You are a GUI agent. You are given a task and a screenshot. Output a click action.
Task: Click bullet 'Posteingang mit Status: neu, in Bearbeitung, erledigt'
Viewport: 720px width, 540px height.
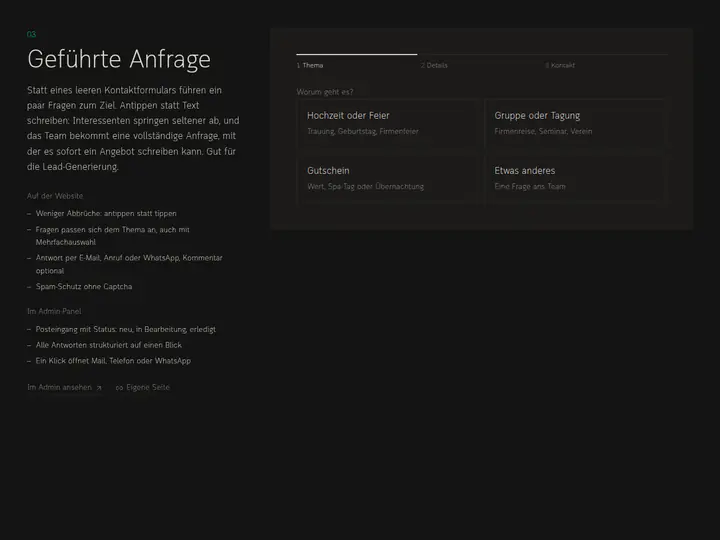tap(126, 329)
